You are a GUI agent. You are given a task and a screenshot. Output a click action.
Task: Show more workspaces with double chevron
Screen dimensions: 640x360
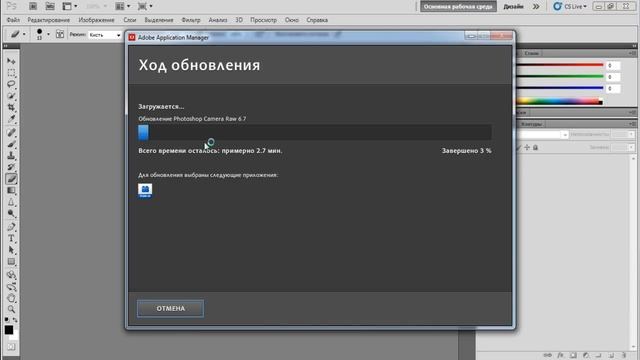tap(536, 7)
